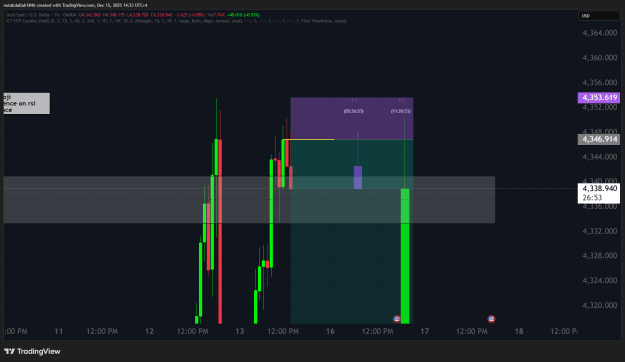
Task: Click the snapshot caption mentioning Dec 15, 2025
Action: (x=75, y=5)
